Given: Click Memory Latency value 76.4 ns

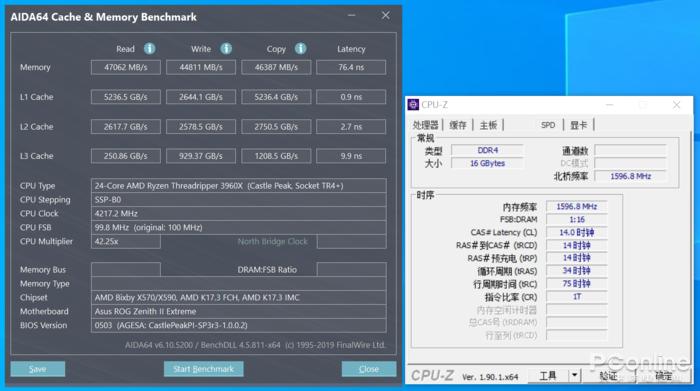Looking at the screenshot, I should [x=351, y=67].
